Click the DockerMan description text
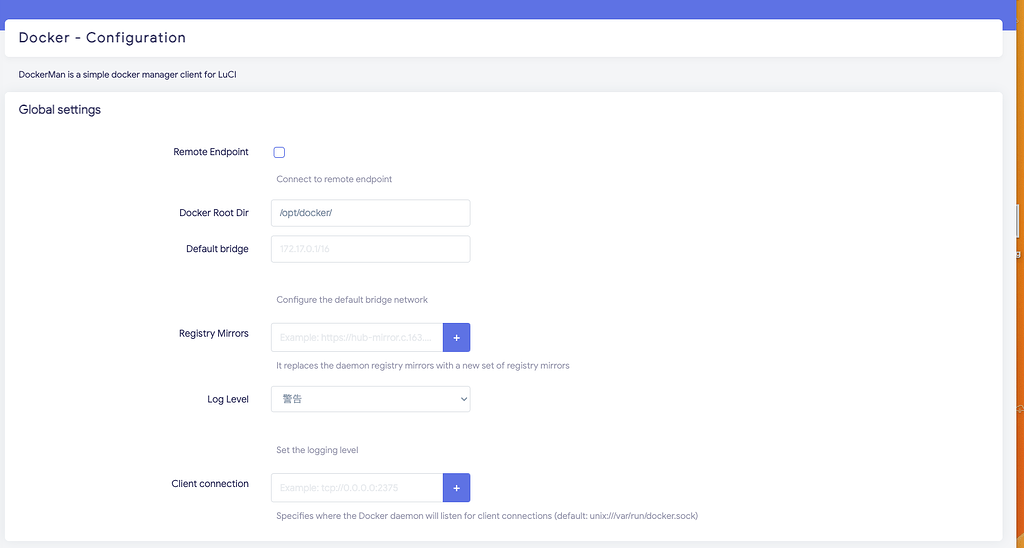 pyautogui.click(x=128, y=75)
